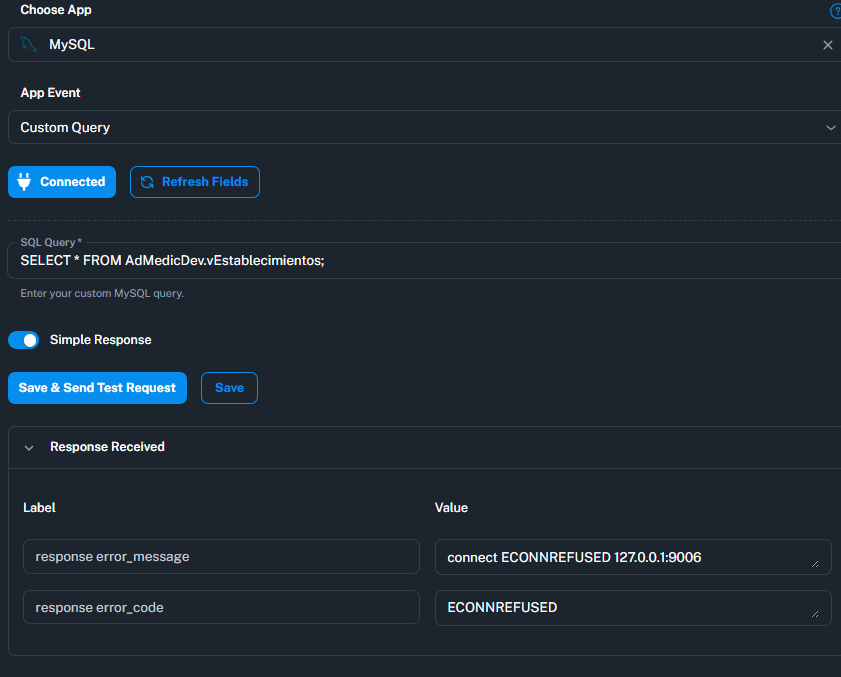Click the App Event dropdown chevron arrow
This screenshot has height=677, width=841.
tap(830, 128)
